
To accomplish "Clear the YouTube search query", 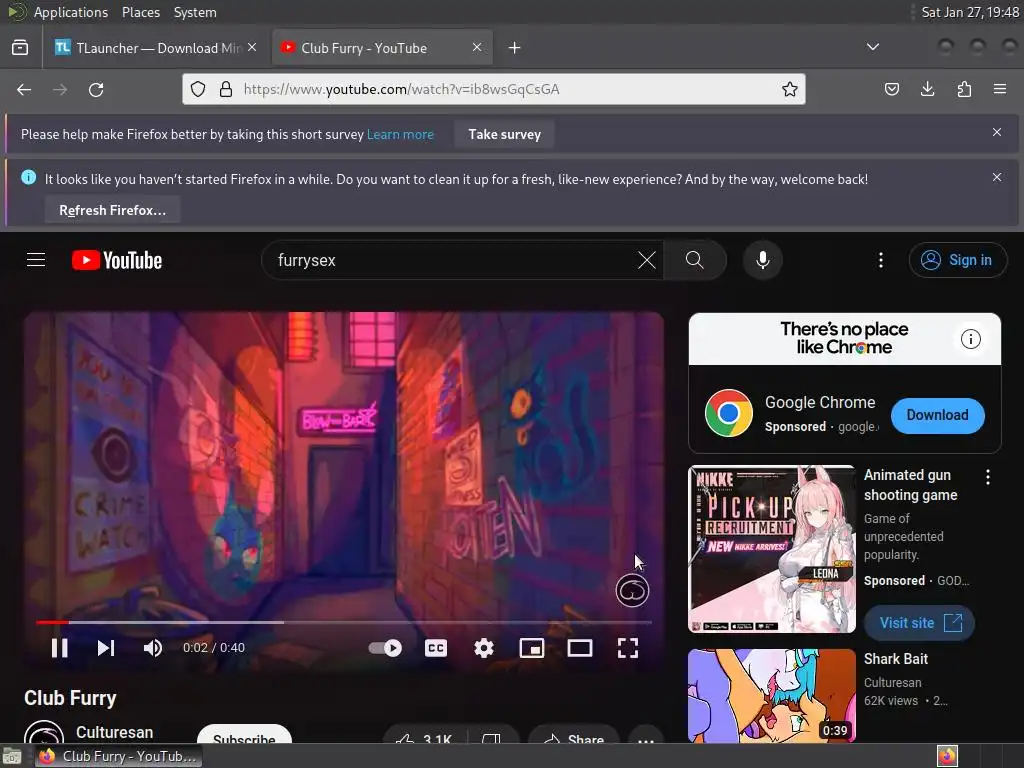I will click(x=647, y=260).
